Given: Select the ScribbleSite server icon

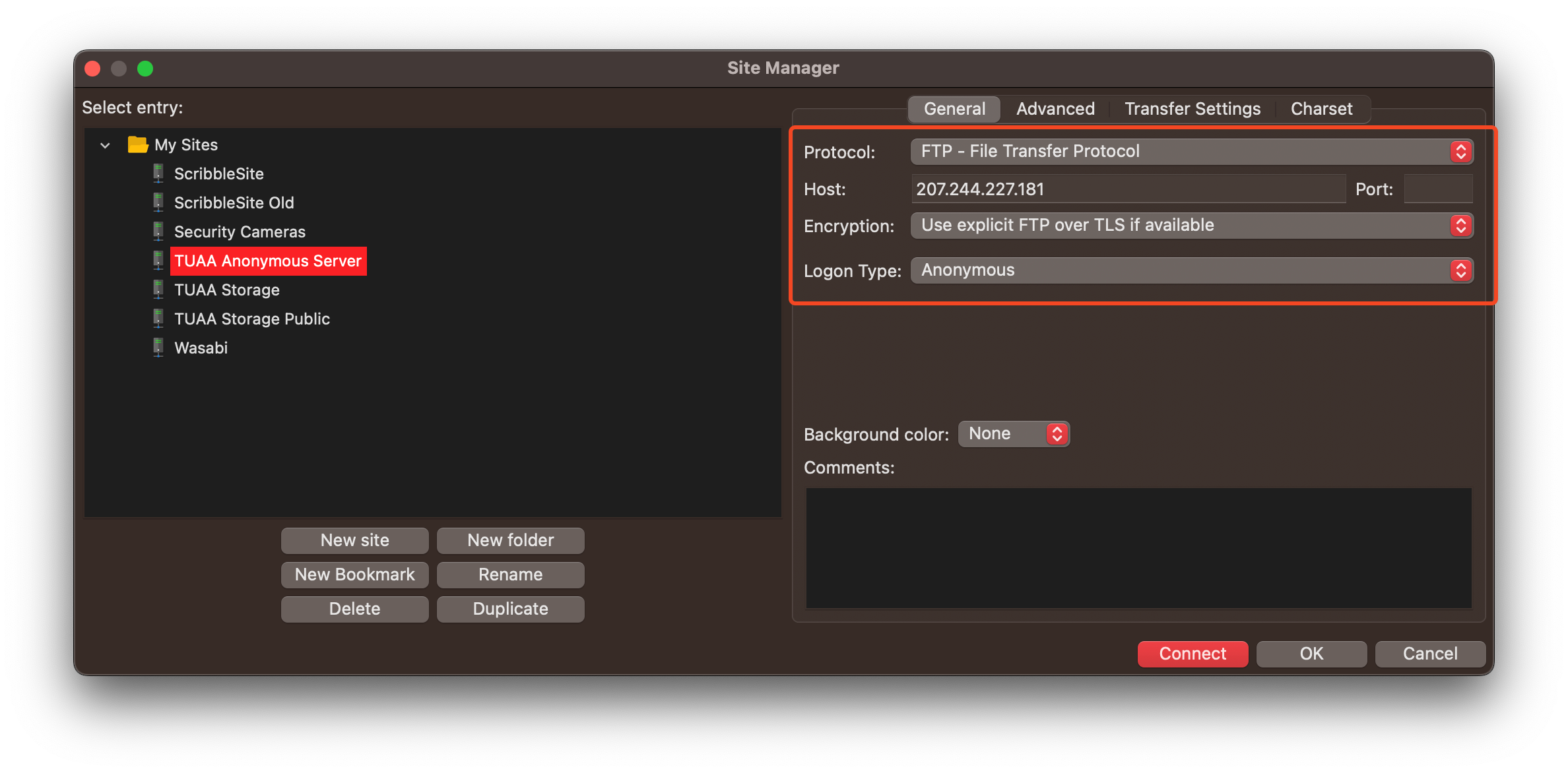Looking at the screenshot, I should [158, 173].
